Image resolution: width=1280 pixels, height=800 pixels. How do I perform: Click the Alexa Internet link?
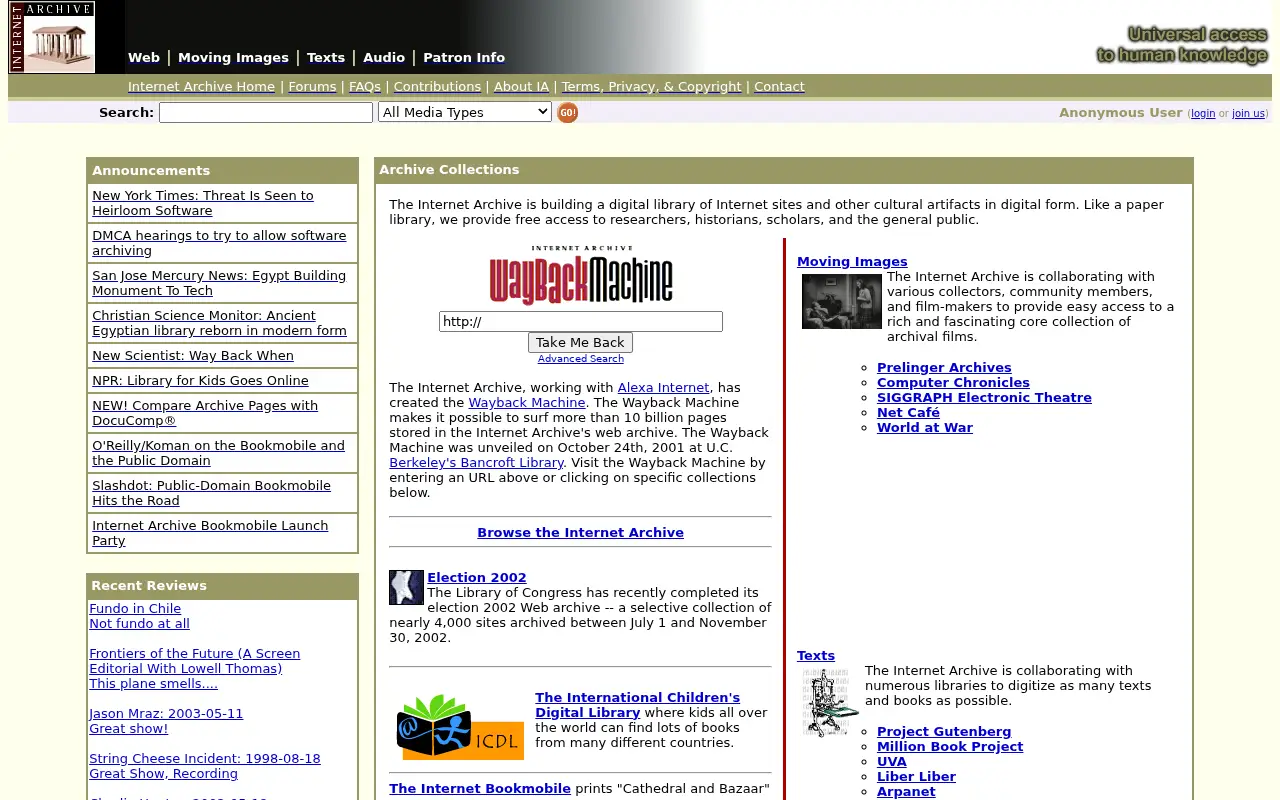pyautogui.click(x=663, y=388)
